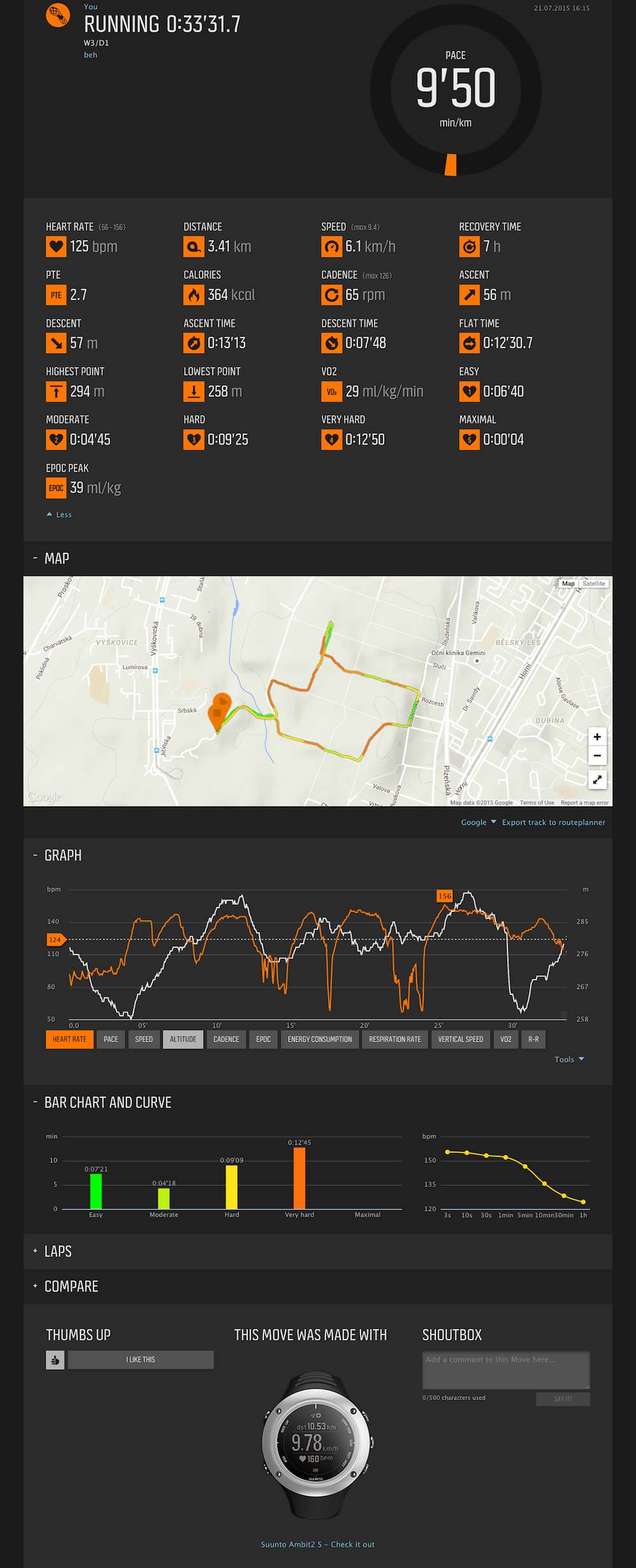The width and height of the screenshot is (636, 1568).
Task: Click the heart rate heart icon
Action: (56, 247)
